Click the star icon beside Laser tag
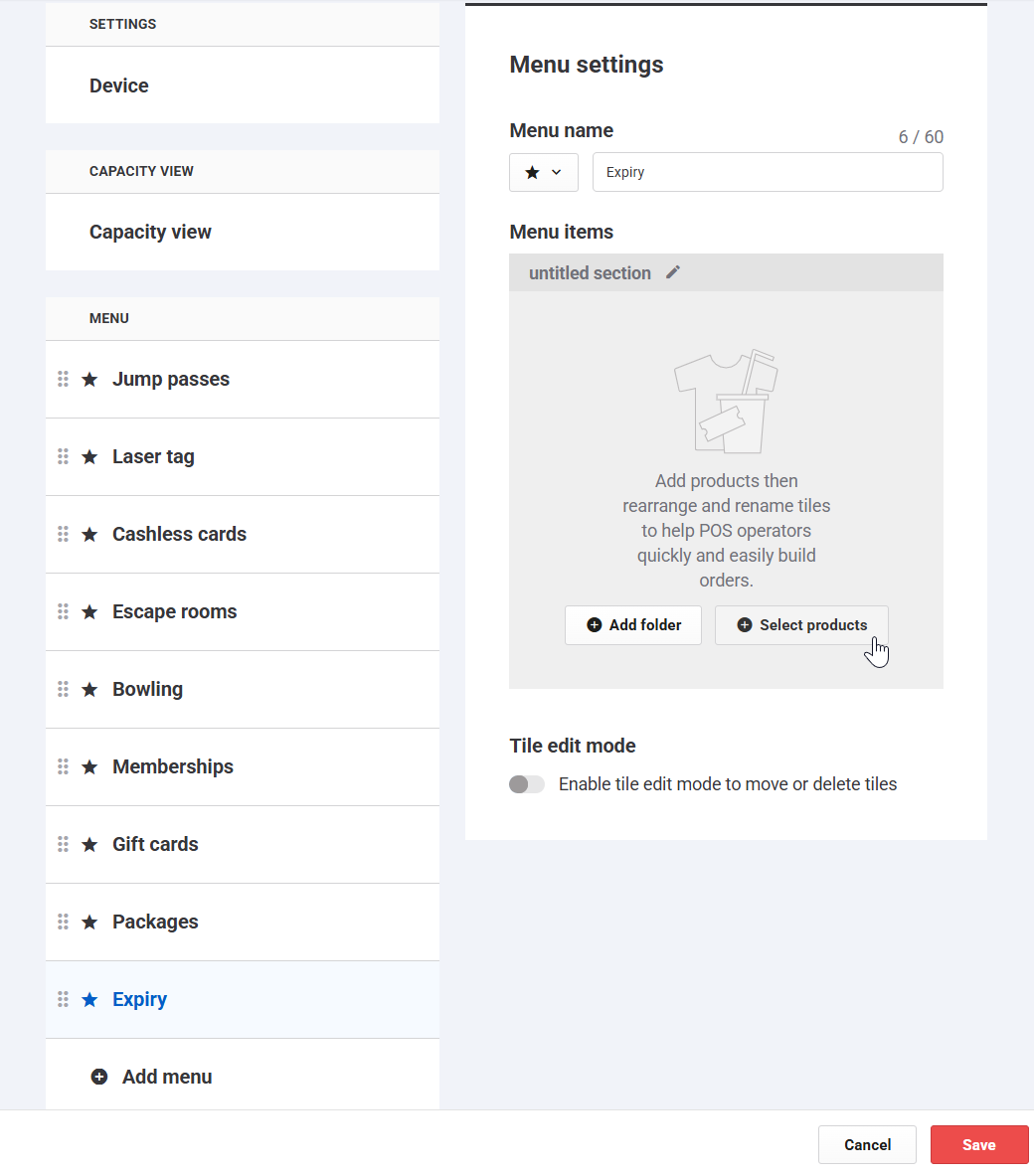 89,457
